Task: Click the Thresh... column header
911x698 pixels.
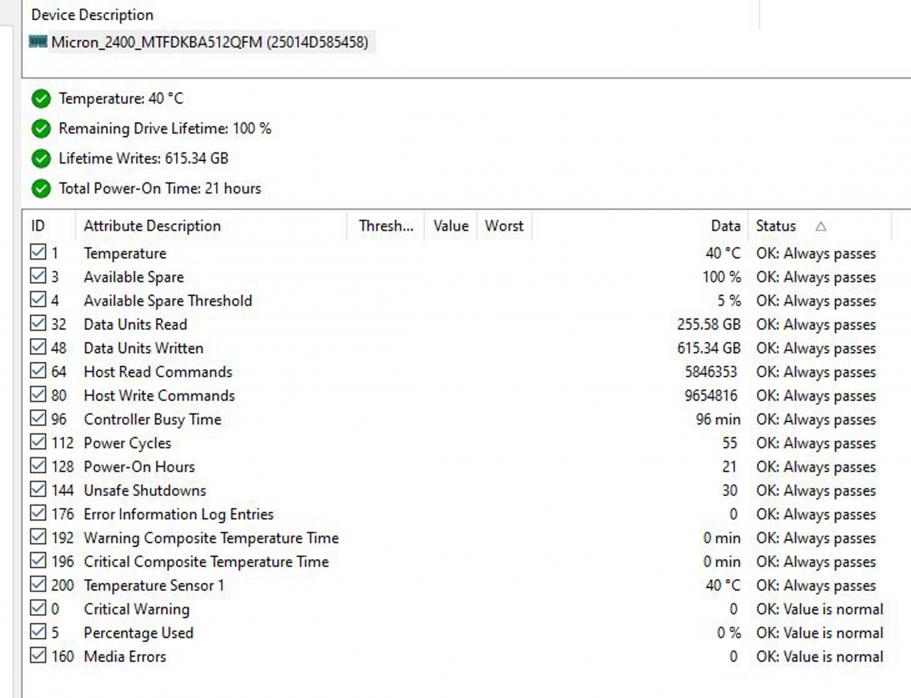Action: point(386,226)
